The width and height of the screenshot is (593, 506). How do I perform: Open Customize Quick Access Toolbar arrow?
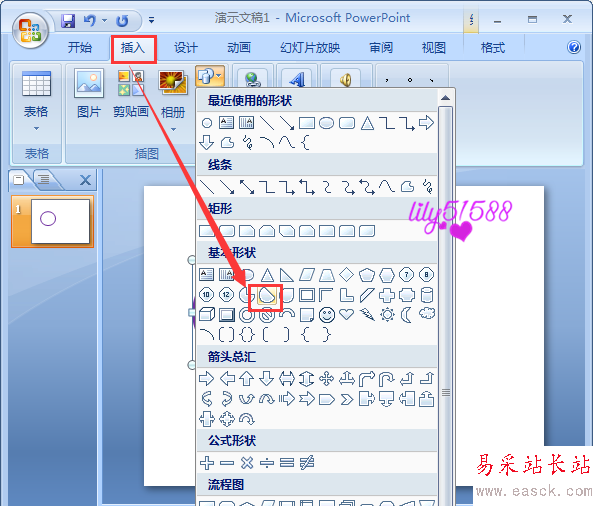(x=151, y=20)
